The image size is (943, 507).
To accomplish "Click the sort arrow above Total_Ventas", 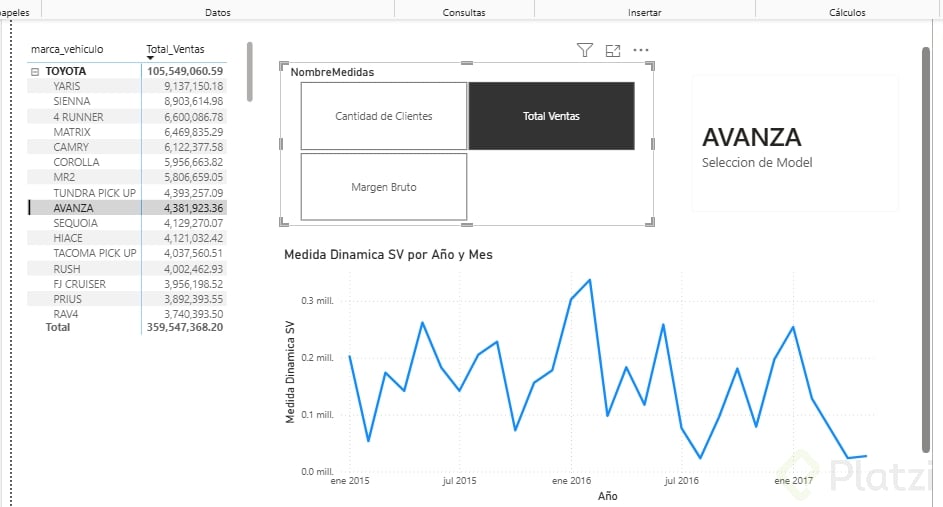I will 150,59.
